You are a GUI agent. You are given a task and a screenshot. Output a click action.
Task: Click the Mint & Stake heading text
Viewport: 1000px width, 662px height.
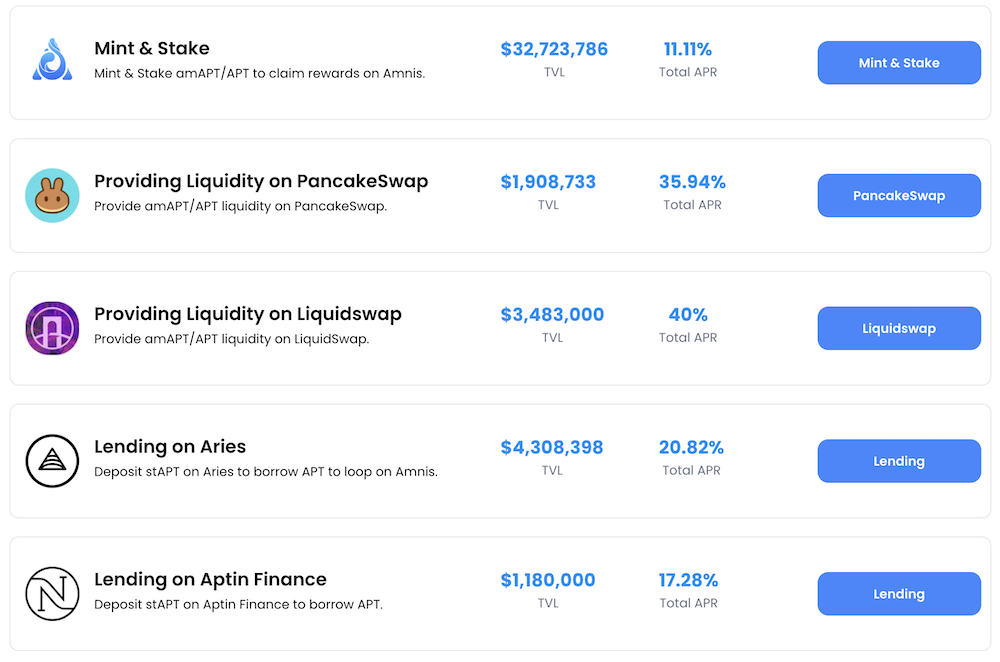[x=151, y=47]
